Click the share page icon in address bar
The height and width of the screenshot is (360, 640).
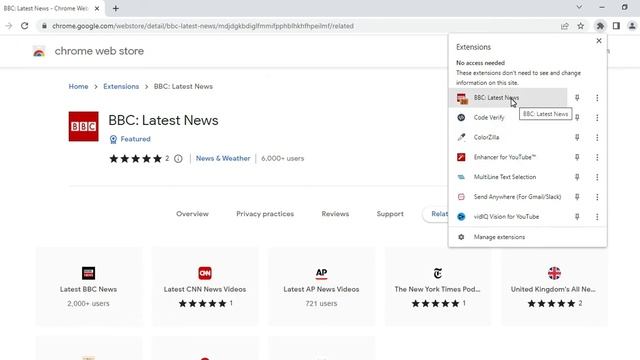pos(564,26)
